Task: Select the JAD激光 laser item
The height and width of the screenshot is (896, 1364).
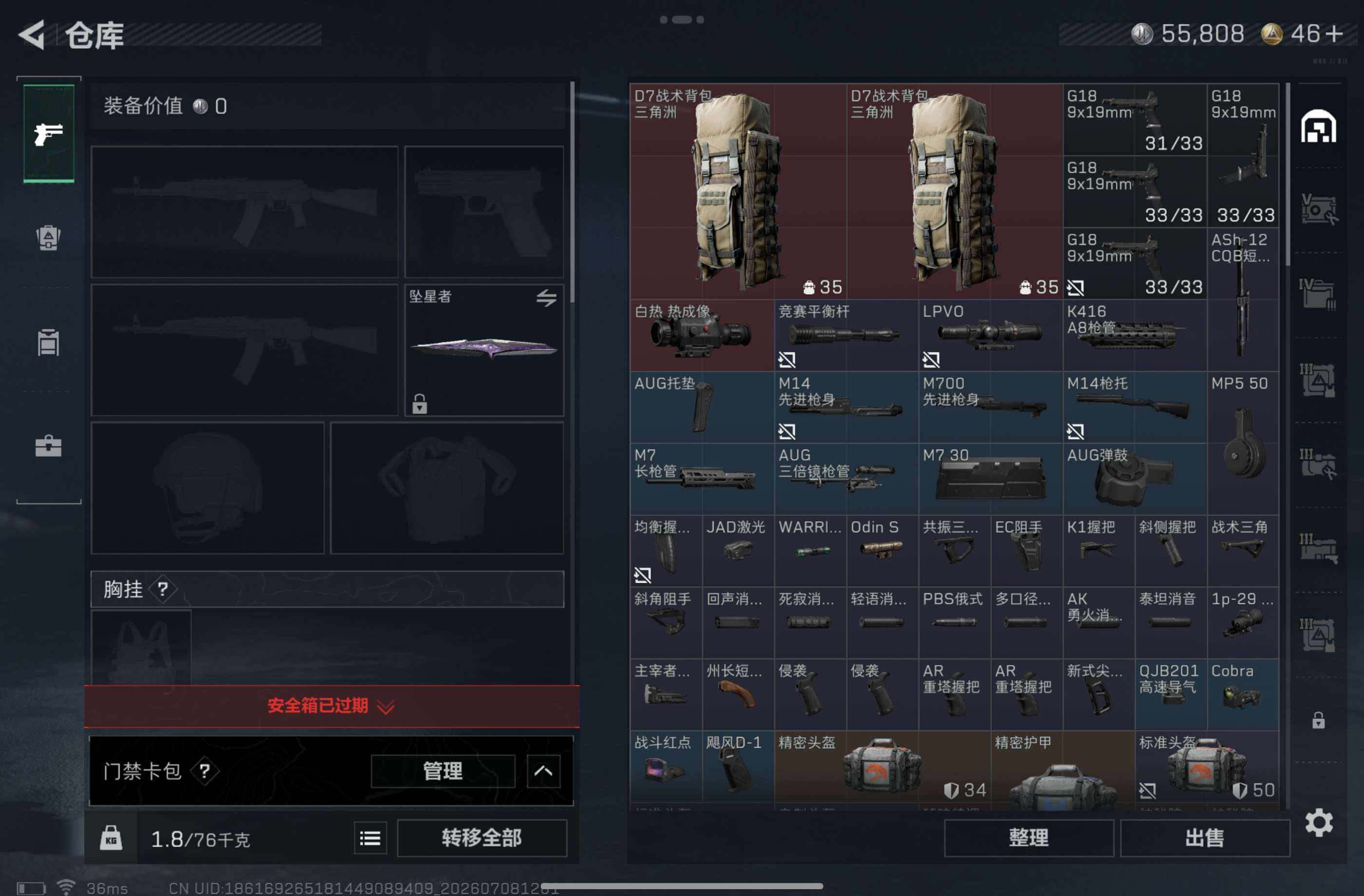Action: point(738,551)
